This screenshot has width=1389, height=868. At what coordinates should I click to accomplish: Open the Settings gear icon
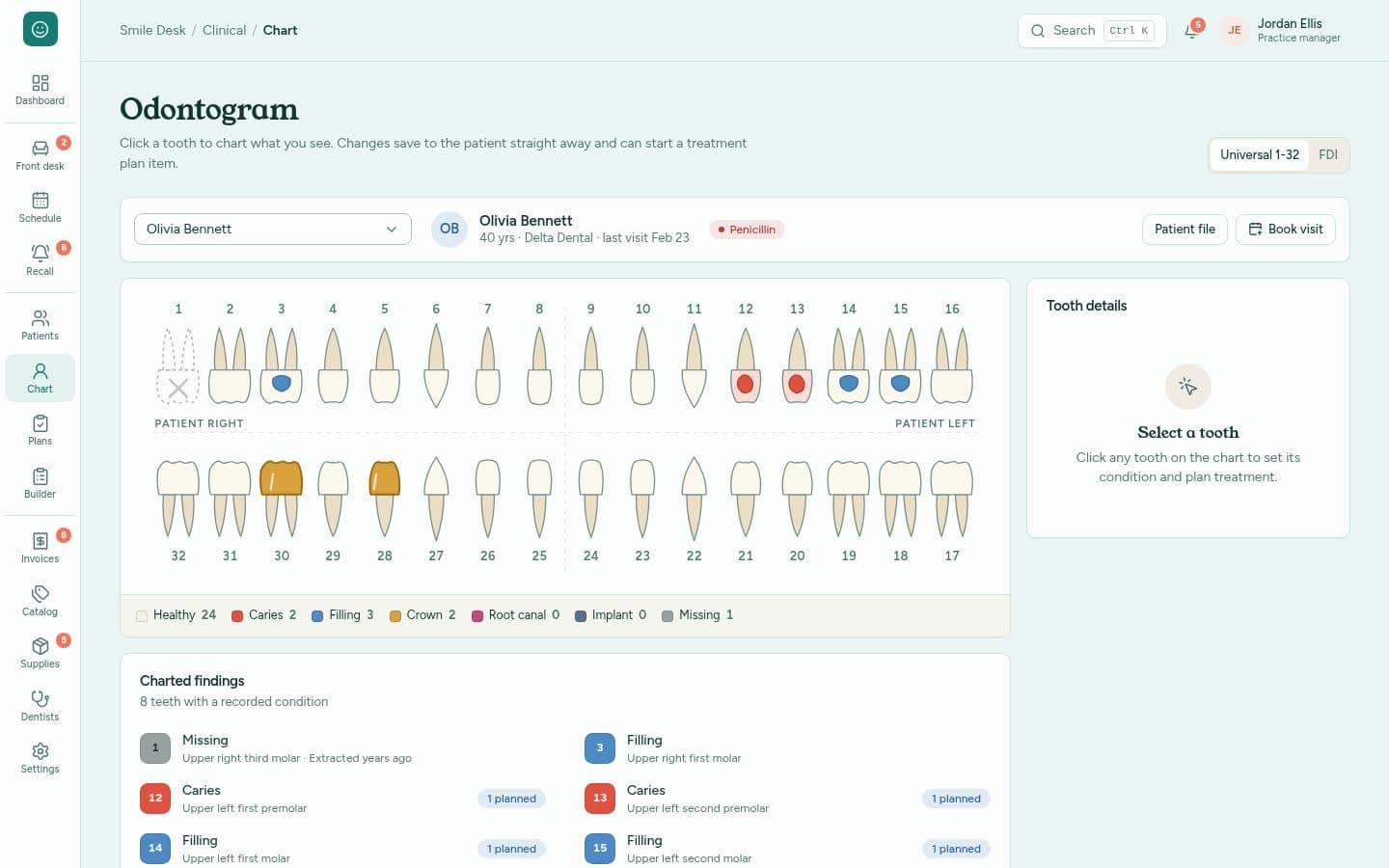point(40,758)
